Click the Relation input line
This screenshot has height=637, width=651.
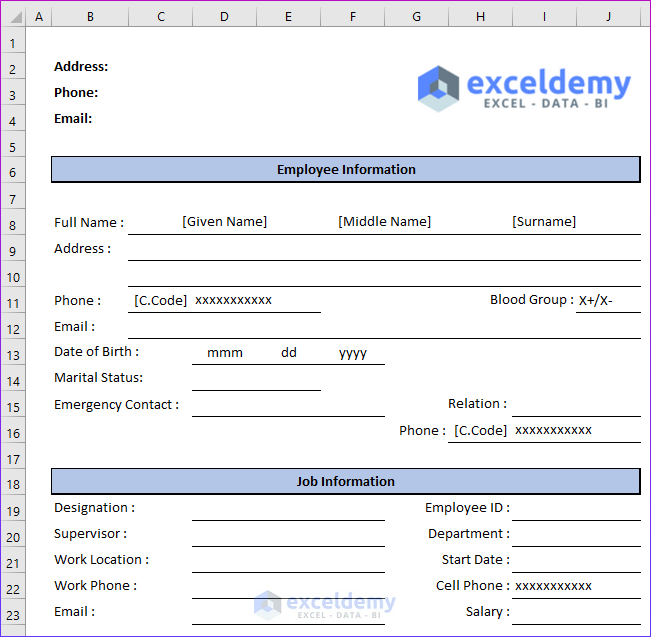coord(576,404)
